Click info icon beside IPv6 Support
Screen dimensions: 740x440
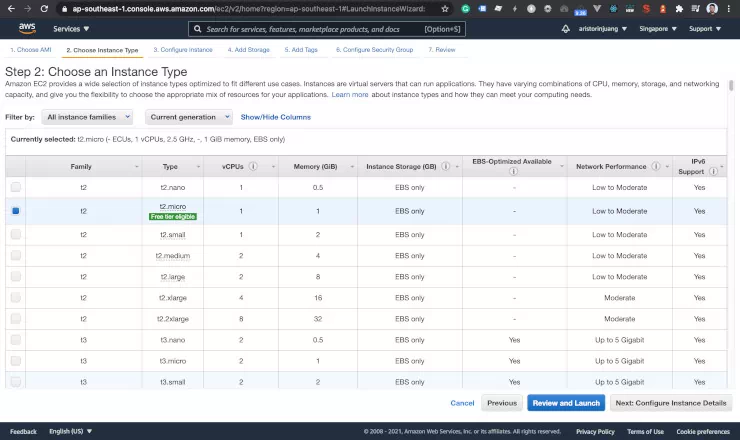[x=713, y=171]
